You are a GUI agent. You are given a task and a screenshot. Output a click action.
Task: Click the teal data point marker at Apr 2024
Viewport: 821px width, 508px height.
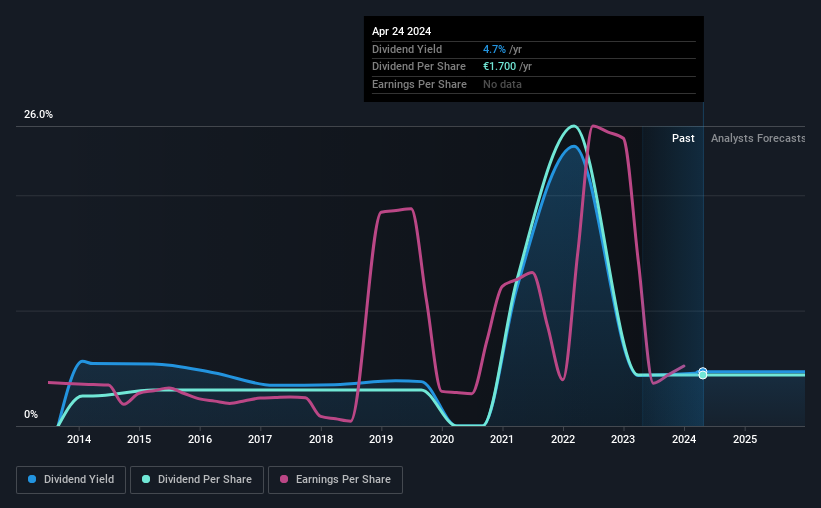703,375
